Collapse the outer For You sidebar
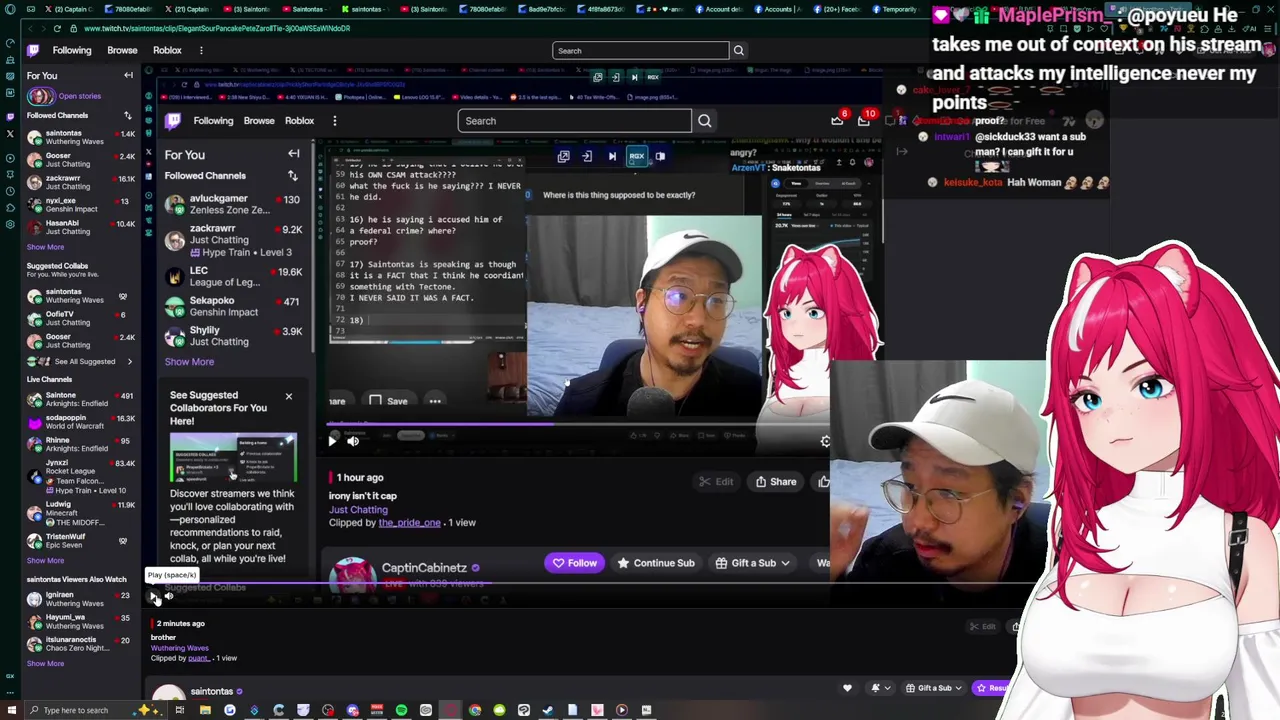This screenshot has width=1280, height=720. [x=128, y=76]
